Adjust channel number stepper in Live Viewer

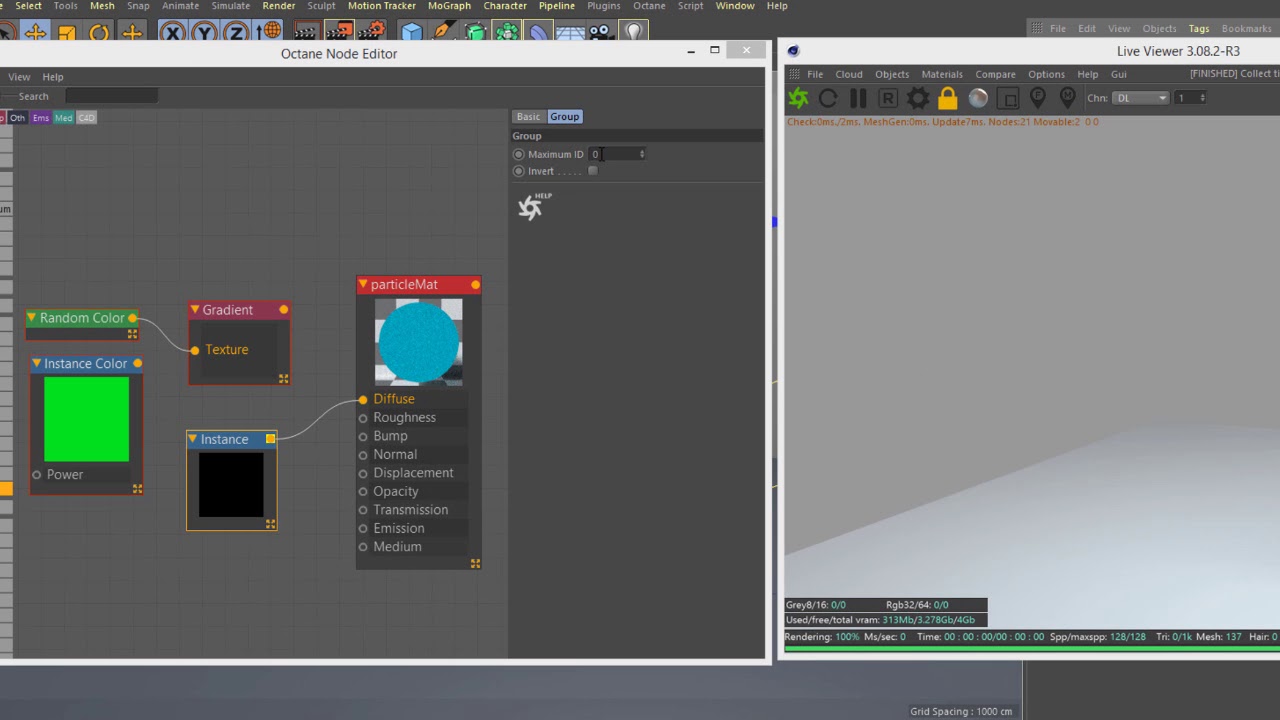1202,98
